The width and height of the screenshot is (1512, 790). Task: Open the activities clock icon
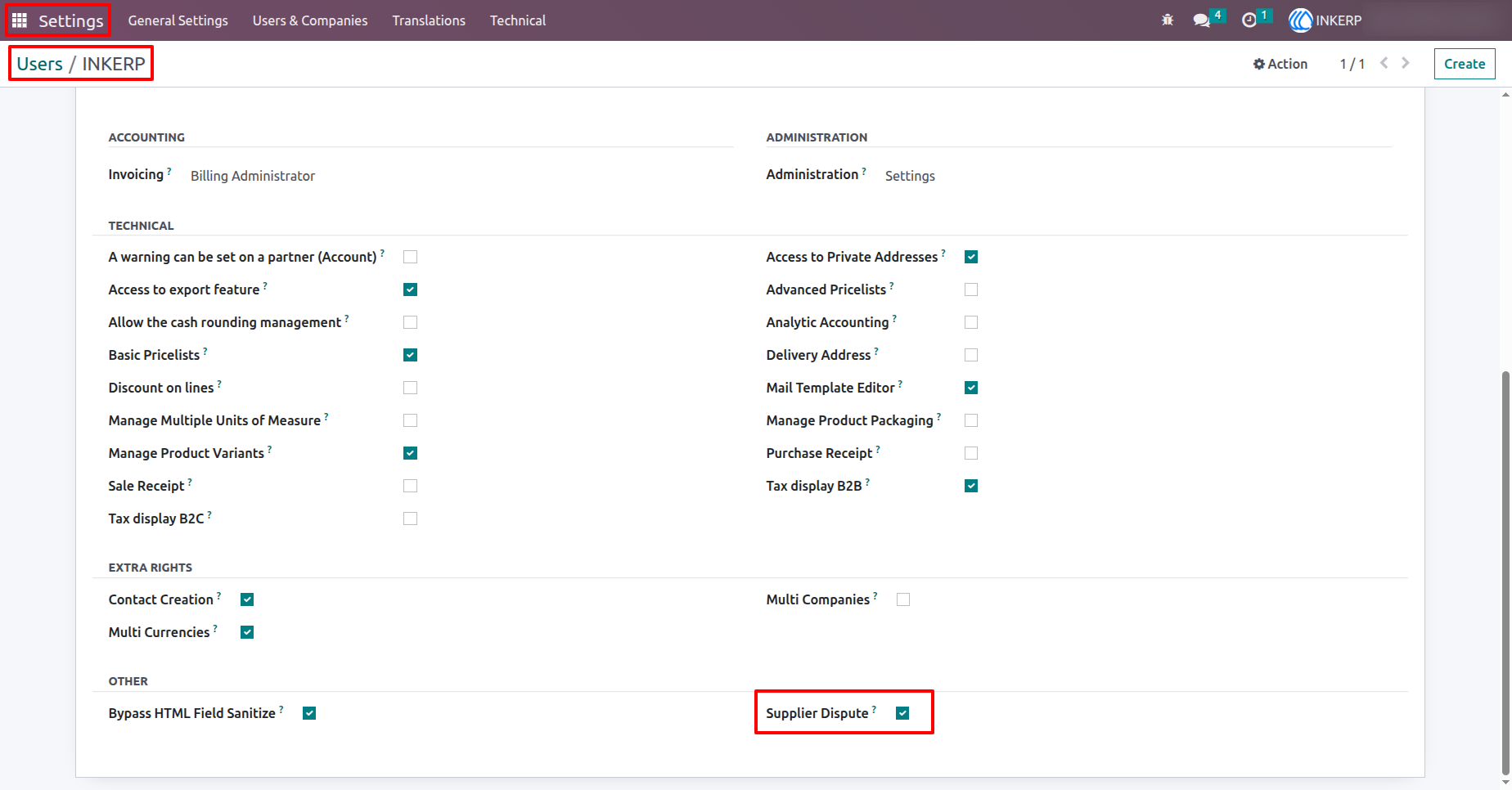click(x=1249, y=20)
